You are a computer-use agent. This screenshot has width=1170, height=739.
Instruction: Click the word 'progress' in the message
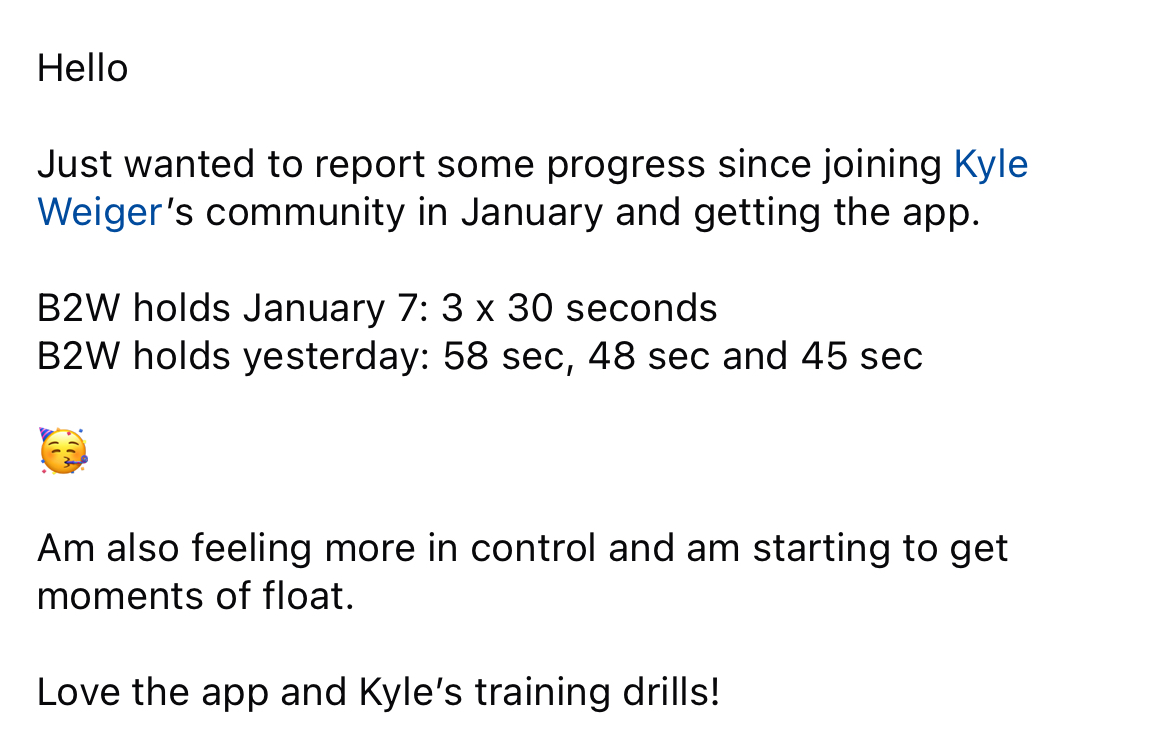(x=625, y=166)
